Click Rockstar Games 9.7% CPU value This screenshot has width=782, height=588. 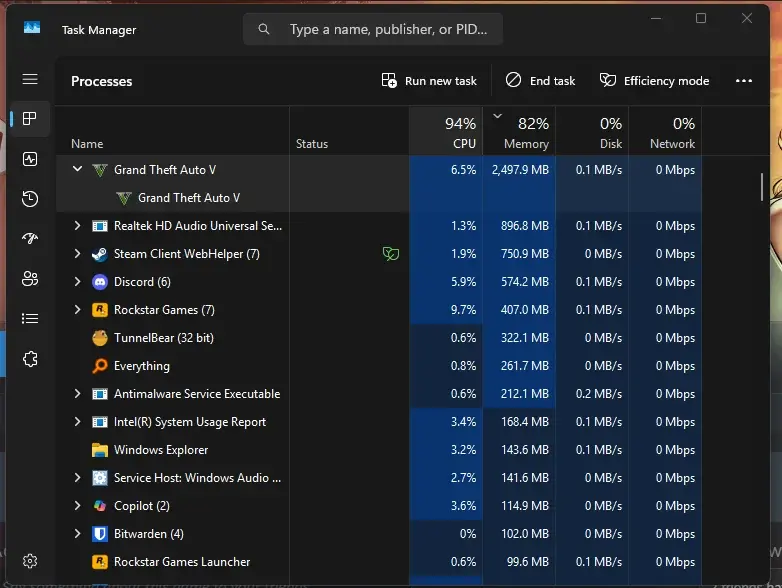coord(463,310)
